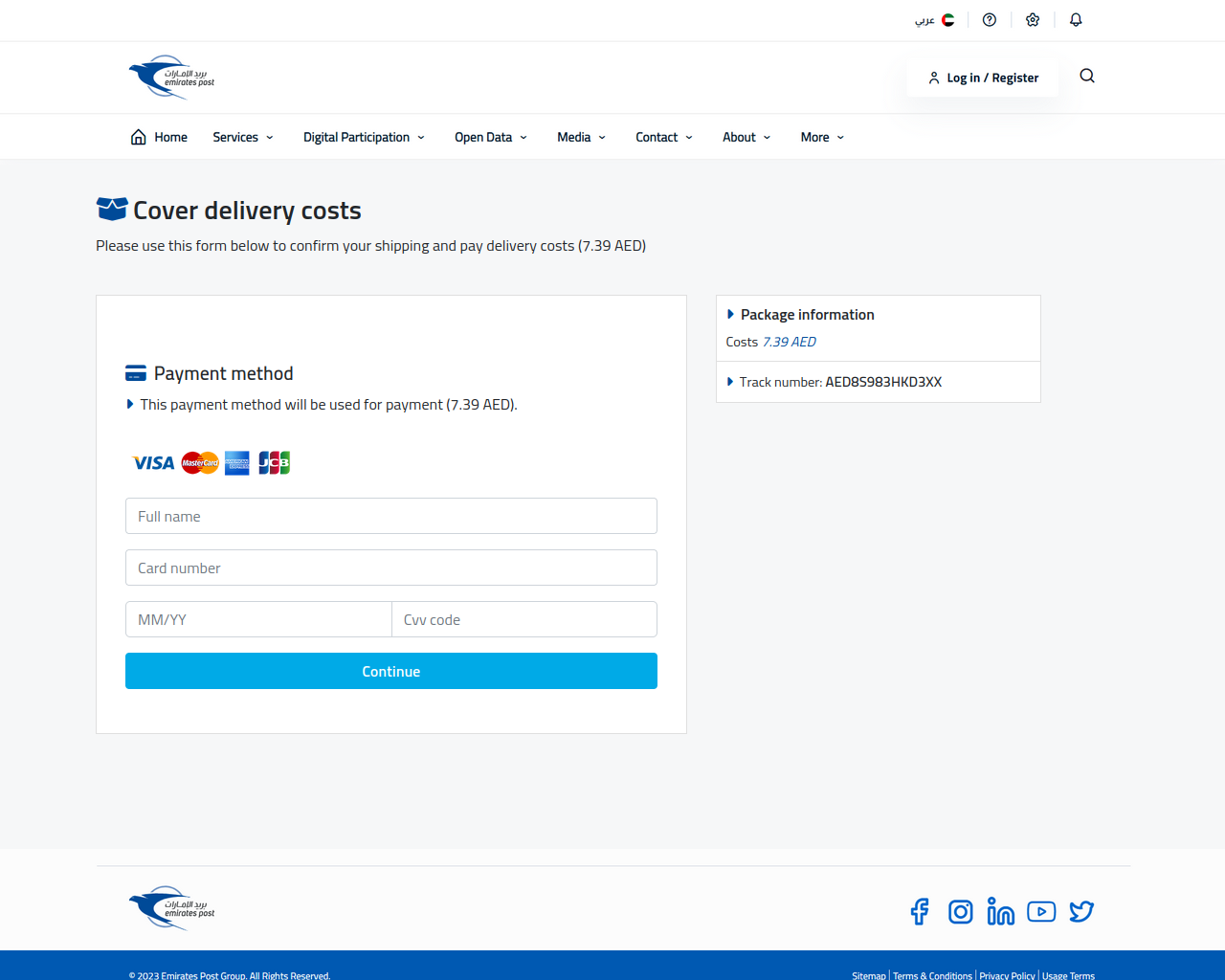
Task: Open the Facebook icon in footer
Action: (920, 911)
